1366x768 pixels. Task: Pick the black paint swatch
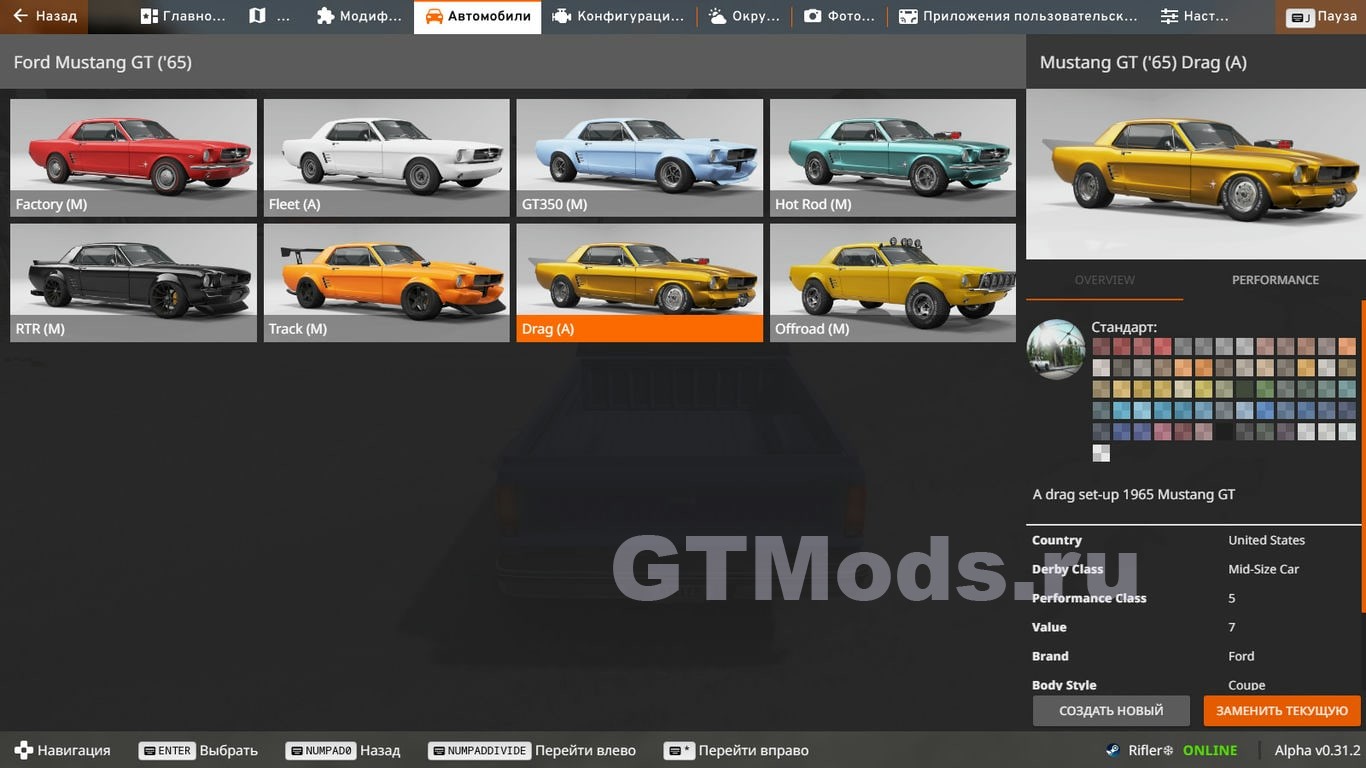(x=1224, y=432)
